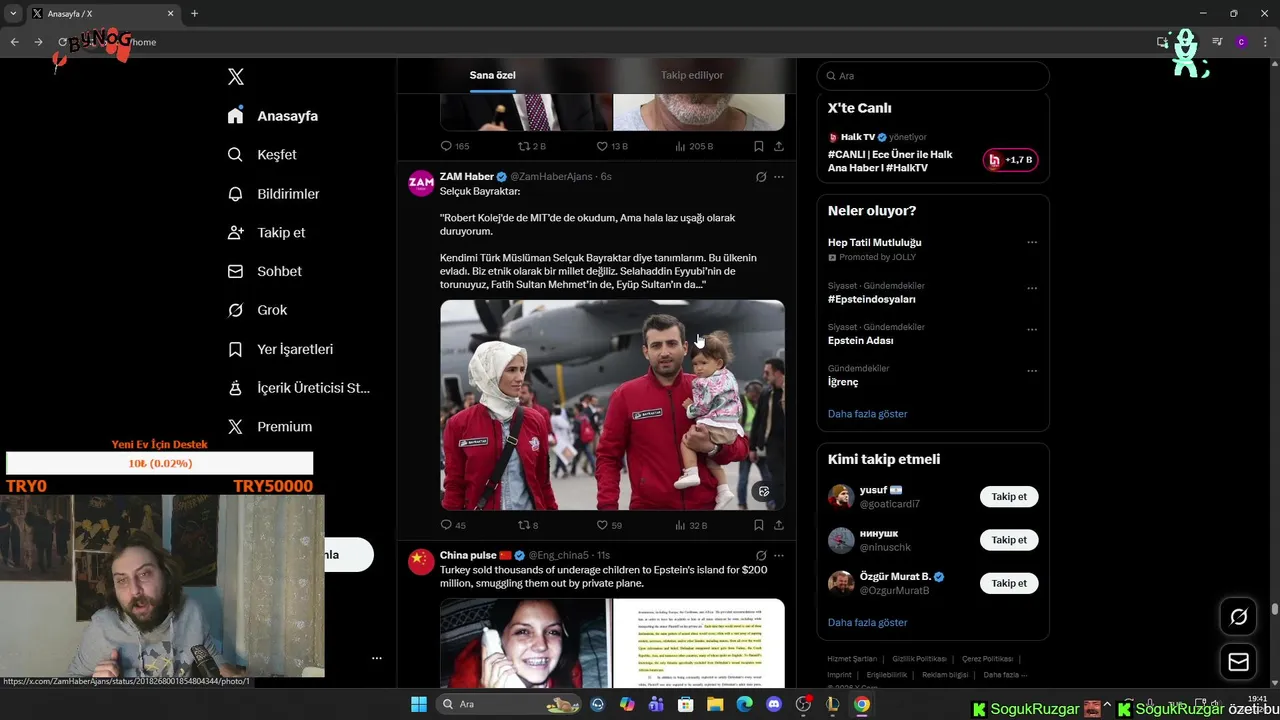Open Grok explain icon on ZAM Haber post

[761, 177]
